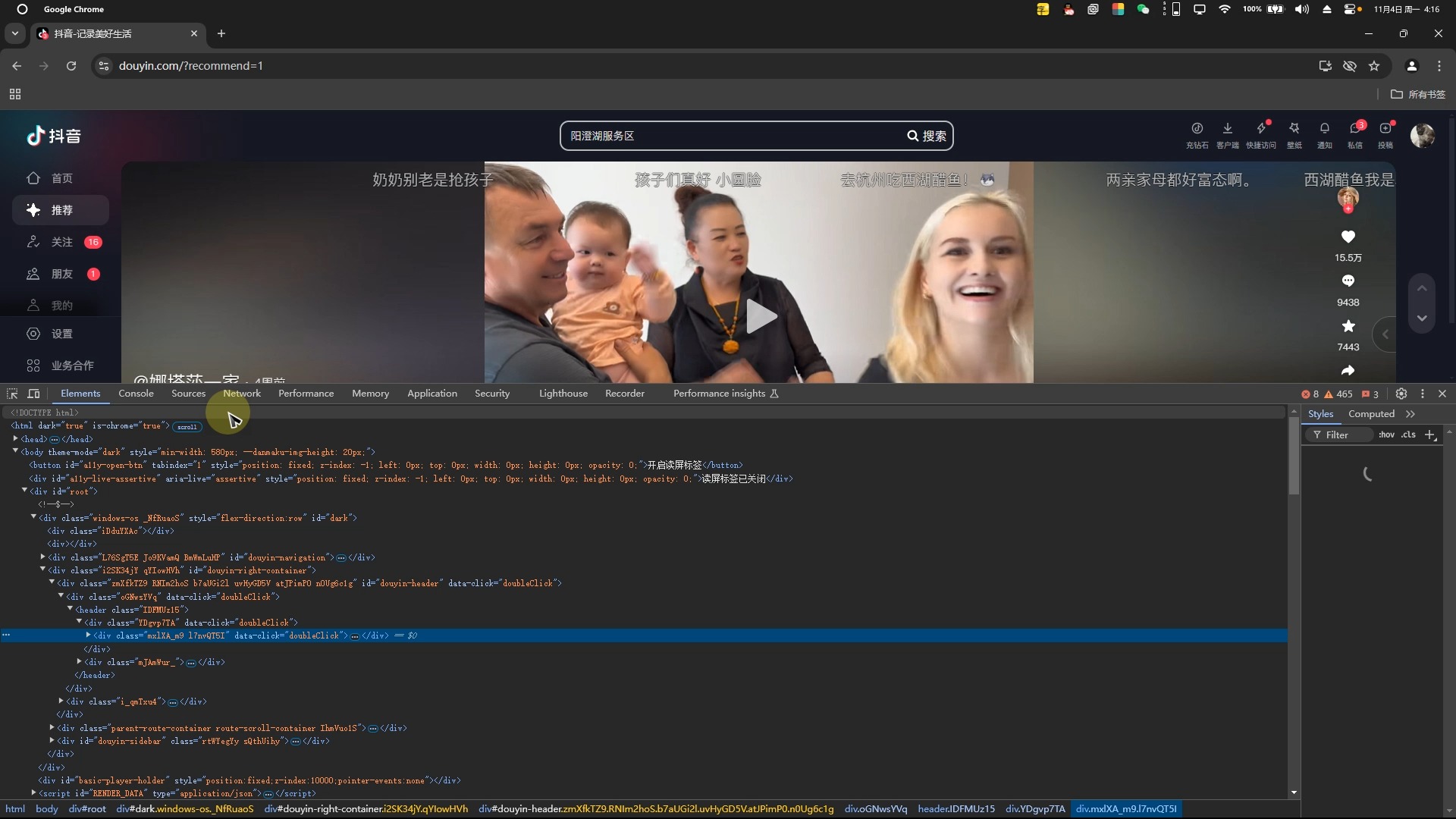The width and height of the screenshot is (1456, 819).
Task: Select 推荐 in the sidebar
Action: point(61,210)
